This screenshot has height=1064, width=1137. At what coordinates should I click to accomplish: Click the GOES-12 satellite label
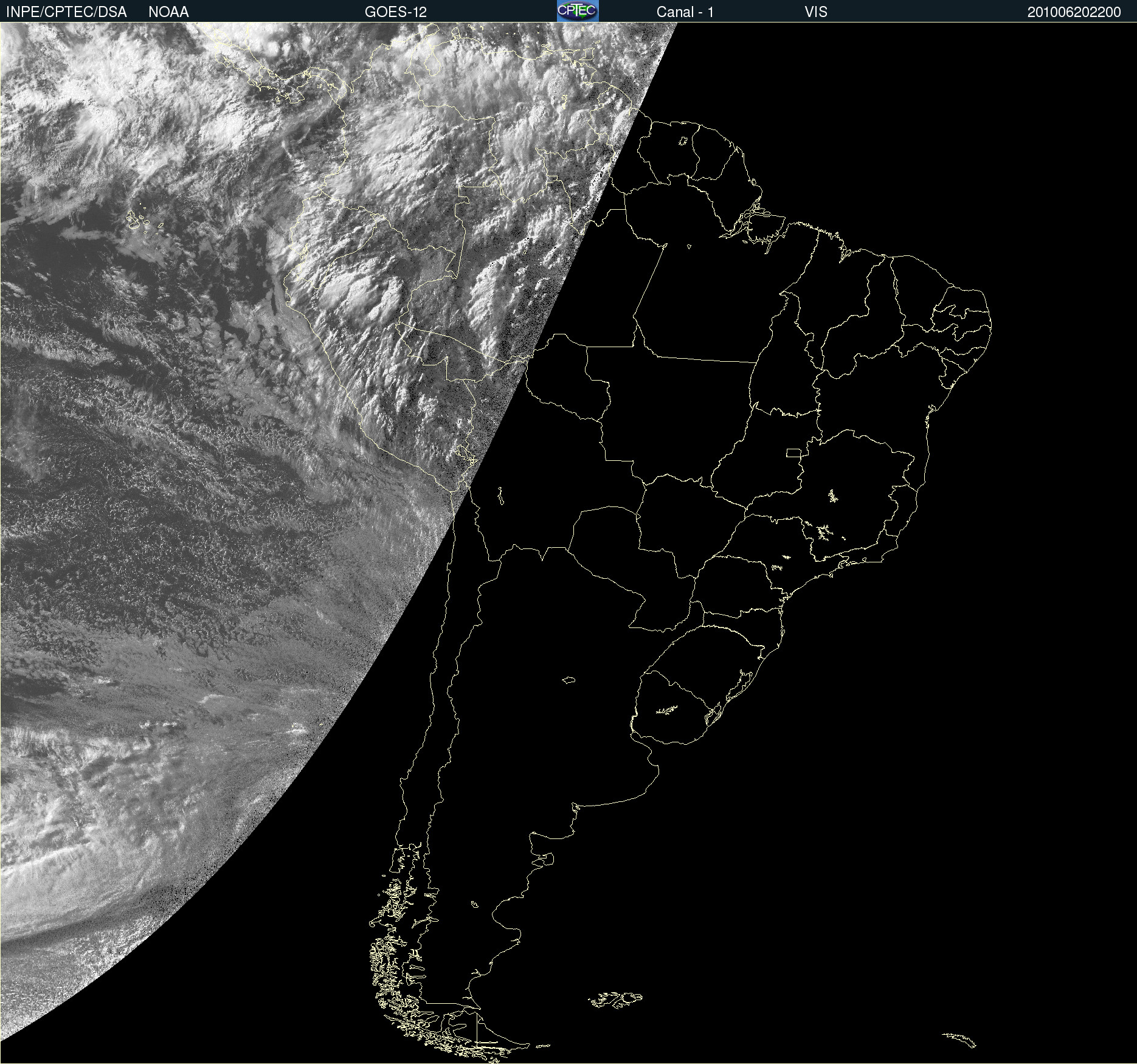coord(396,12)
